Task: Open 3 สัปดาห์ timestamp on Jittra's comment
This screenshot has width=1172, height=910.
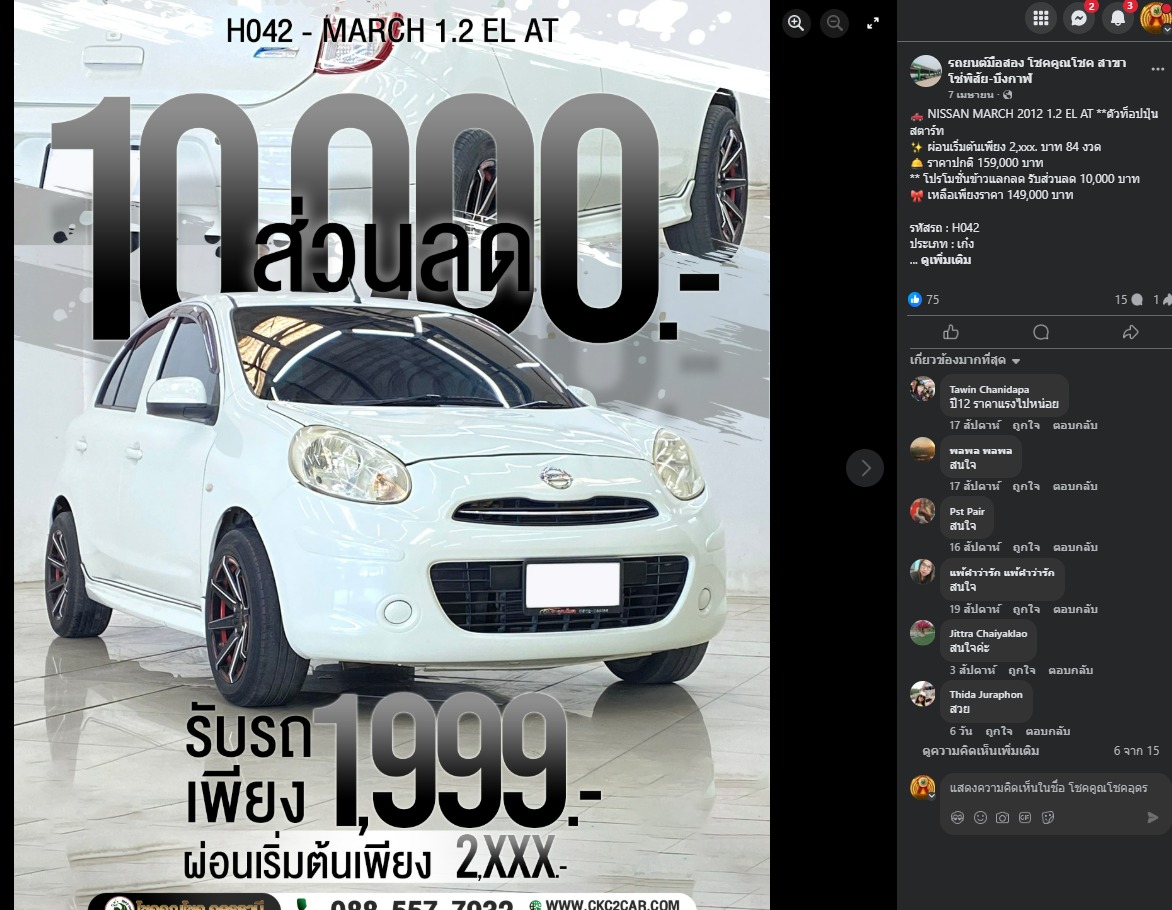Action: pos(972,670)
